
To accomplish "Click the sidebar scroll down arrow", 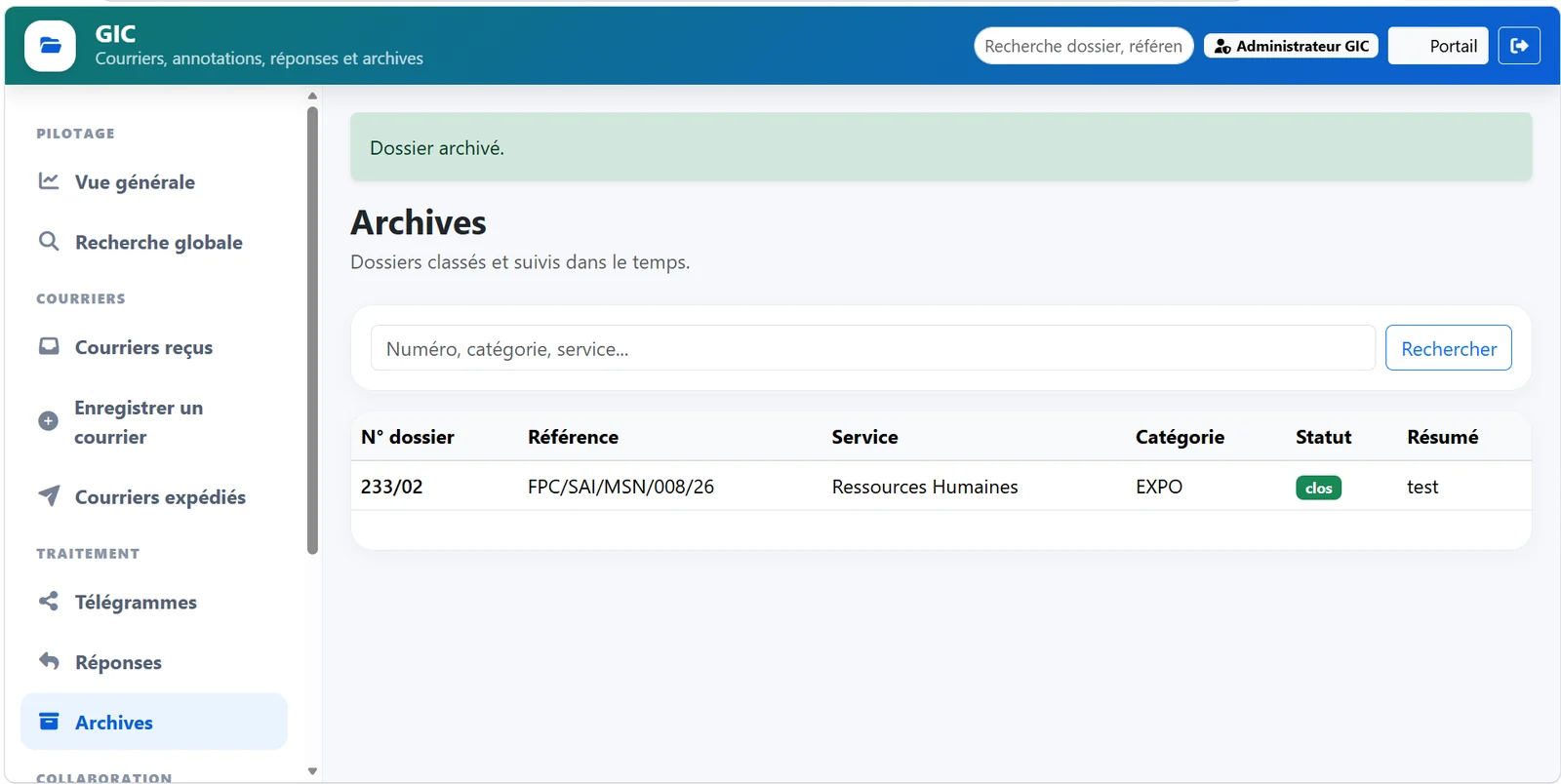I will [312, 771].
